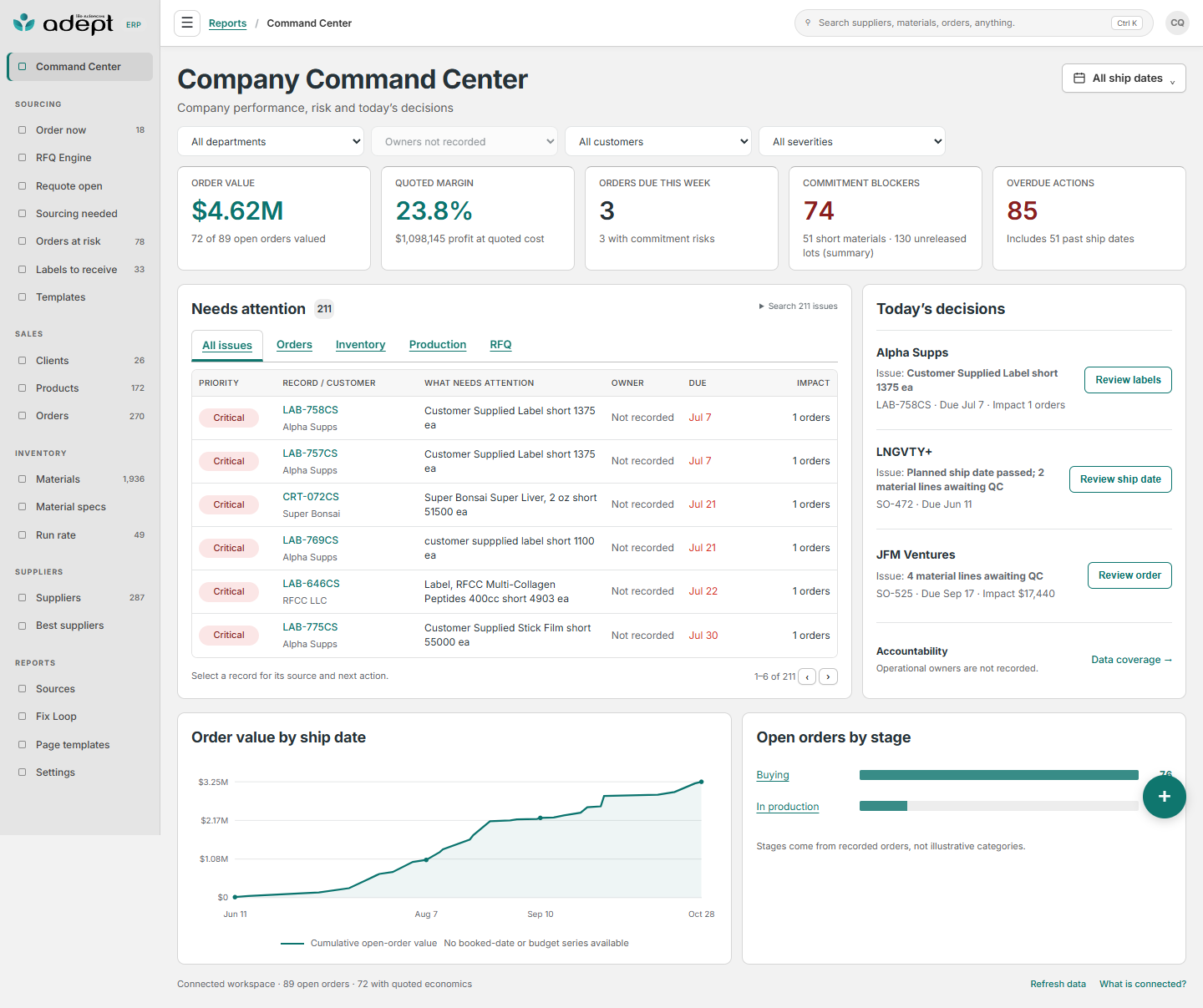Image resolution: width=1203 pixels, height=1008 pixels.
Task: Expand Search 211 issues disclosure
Action: coord(798,306)
